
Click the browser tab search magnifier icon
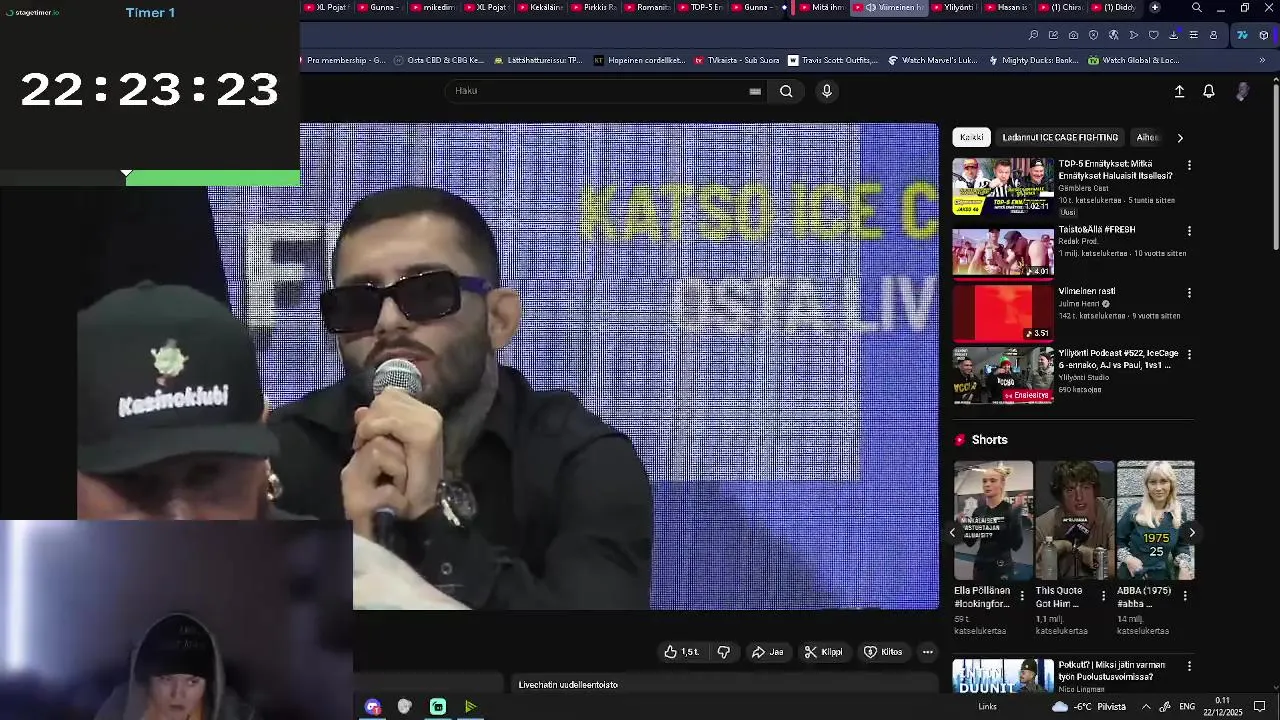click(1197, 7)
